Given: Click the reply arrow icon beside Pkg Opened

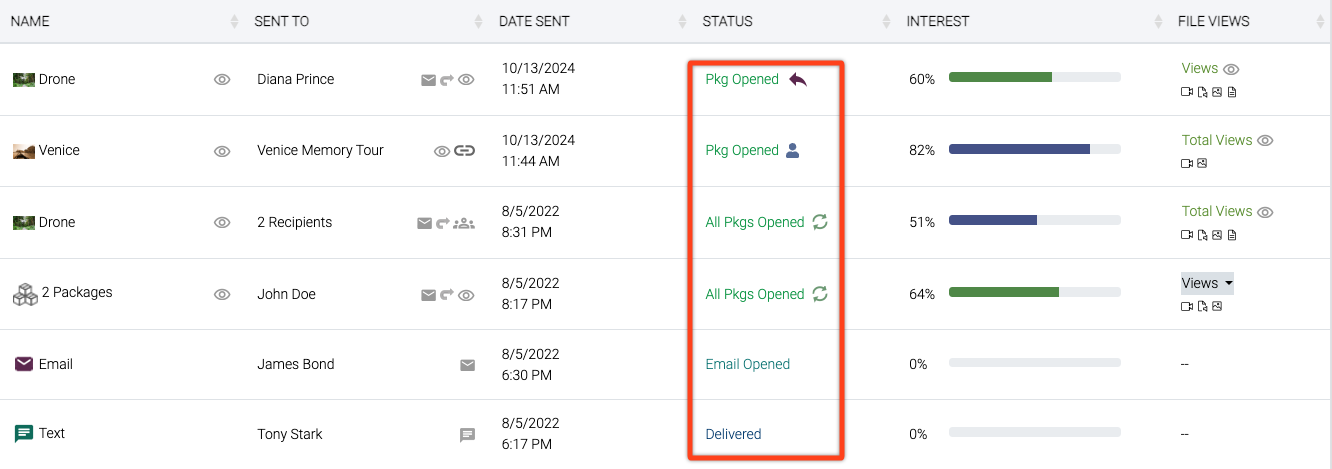Looking at the screenshot, I should click(x=798, y=79).
